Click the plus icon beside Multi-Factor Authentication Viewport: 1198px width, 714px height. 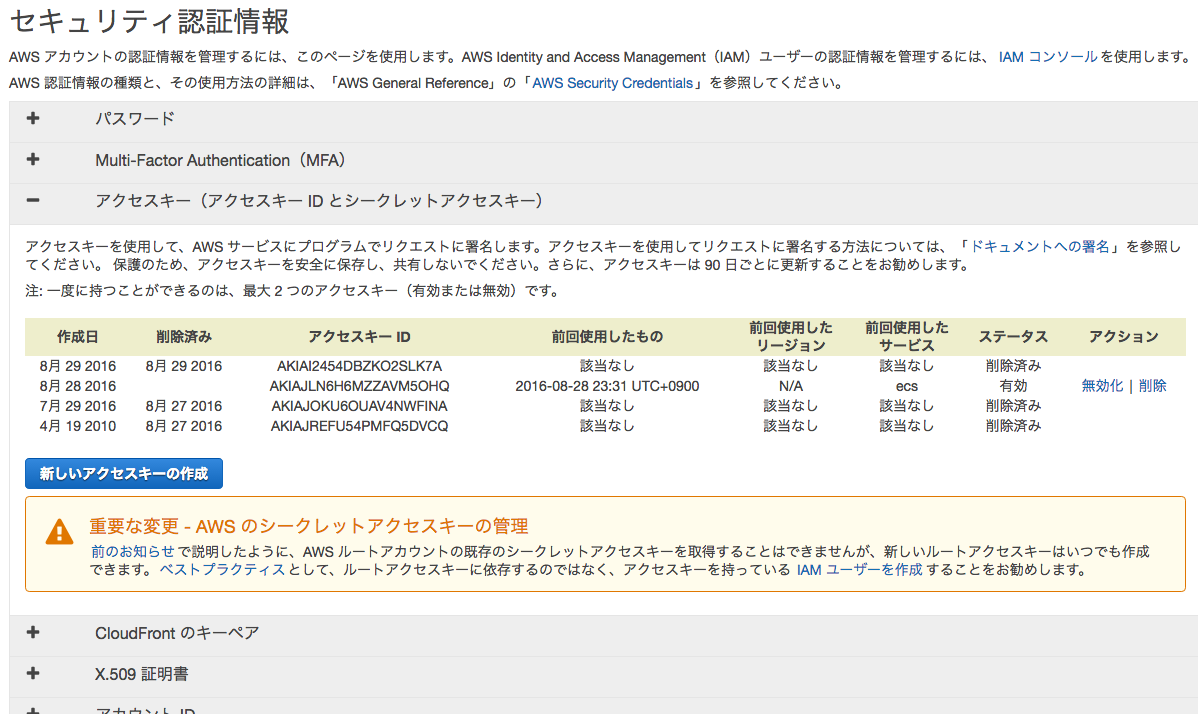point(33,160)
